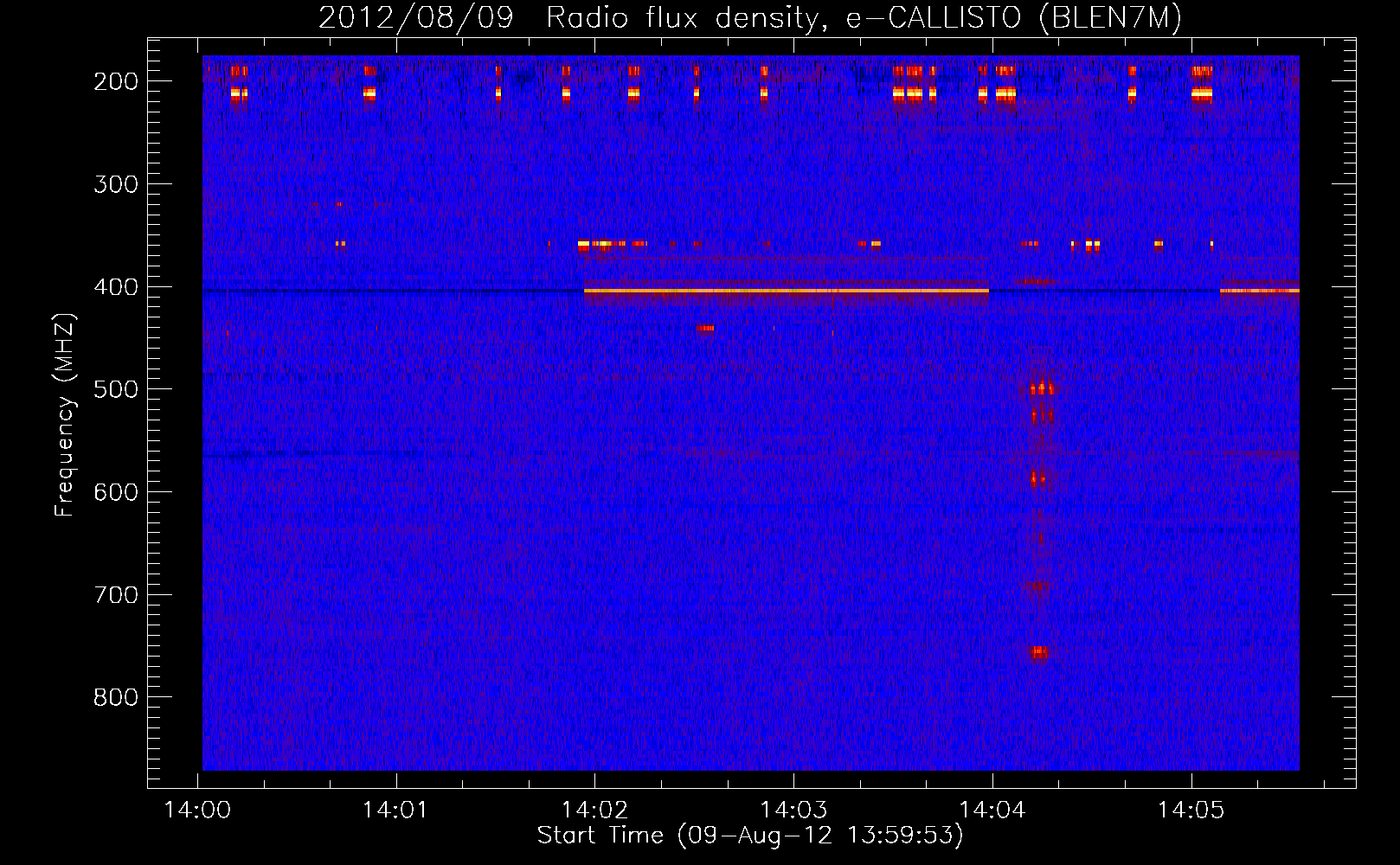This screenshot has height=865, width=1400.
Task: Click the bright burst near 760 MHz
Action: point(1039,652)
